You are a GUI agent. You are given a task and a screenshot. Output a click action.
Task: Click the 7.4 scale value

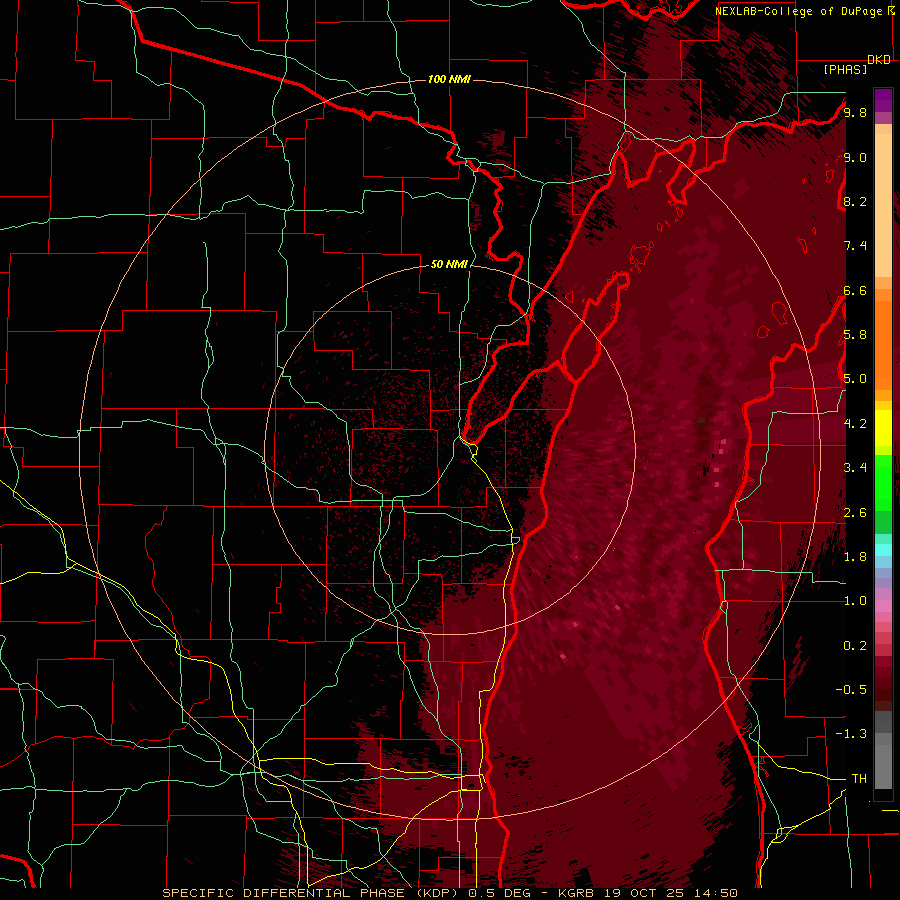[x=855, y=246]
